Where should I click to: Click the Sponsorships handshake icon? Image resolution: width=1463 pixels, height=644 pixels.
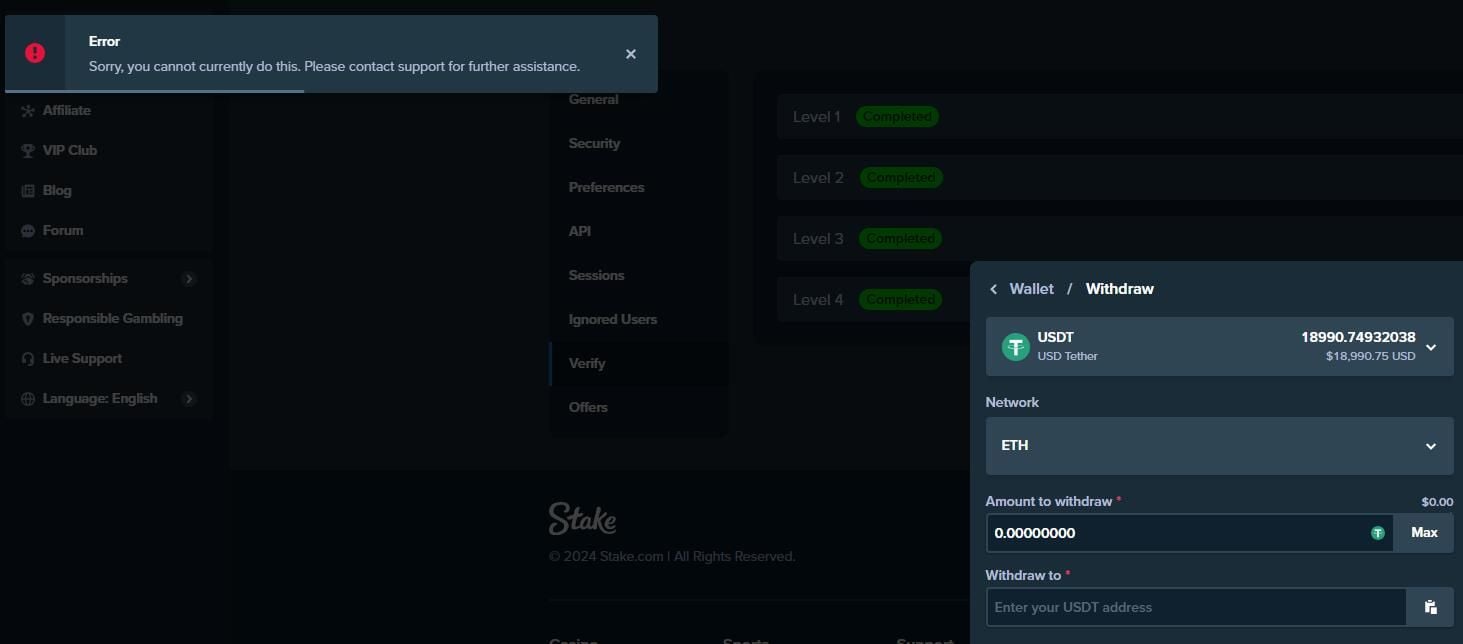tap(28, 278)
